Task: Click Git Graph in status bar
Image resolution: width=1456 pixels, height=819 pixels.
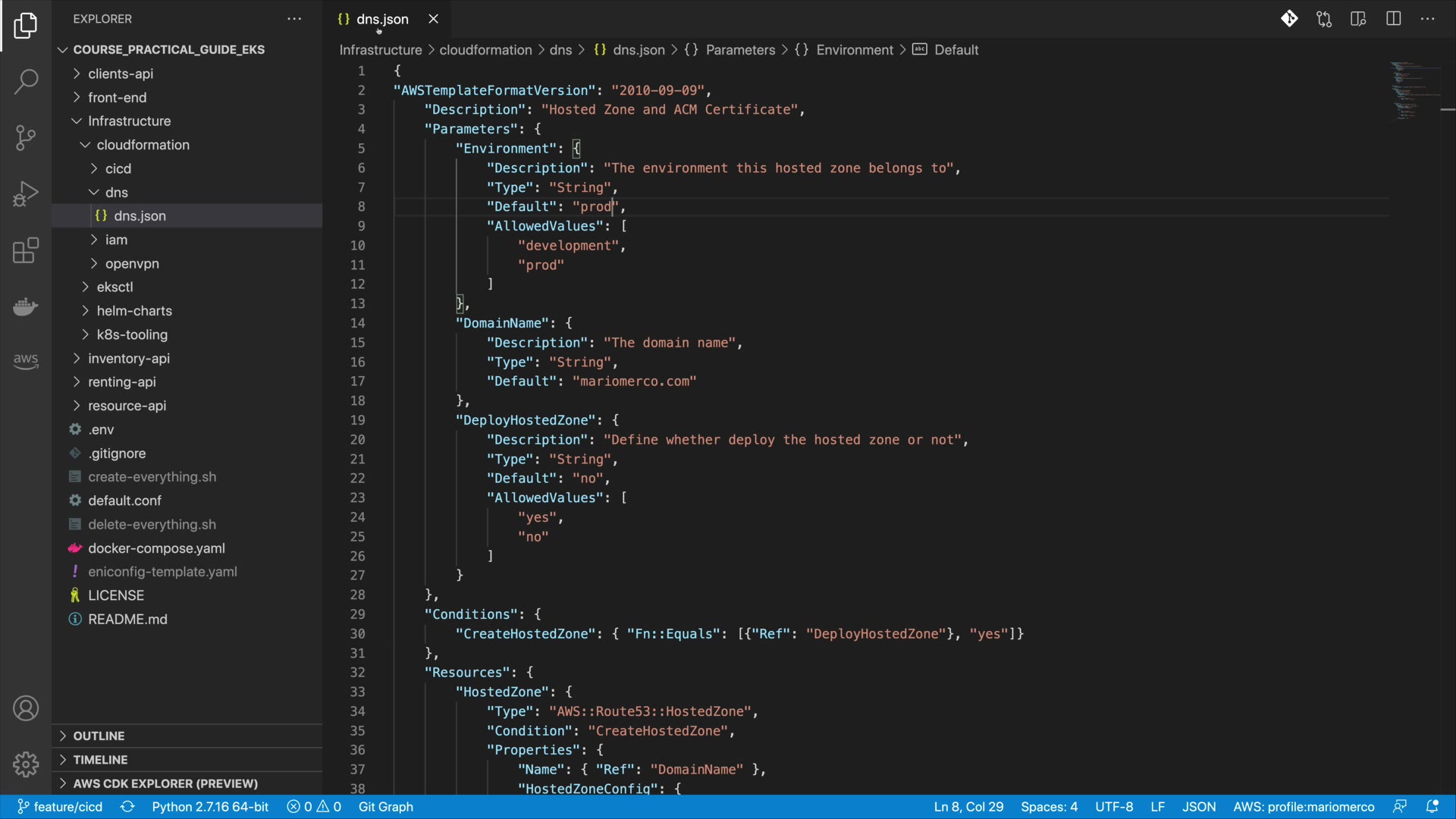Action: (385, 806)
